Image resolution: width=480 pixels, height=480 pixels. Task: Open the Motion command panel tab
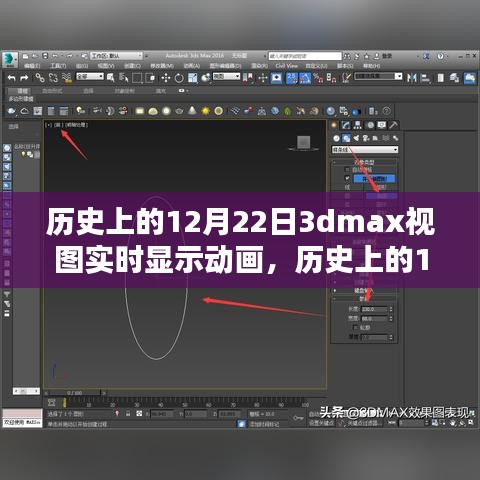[x=370, y=125]
